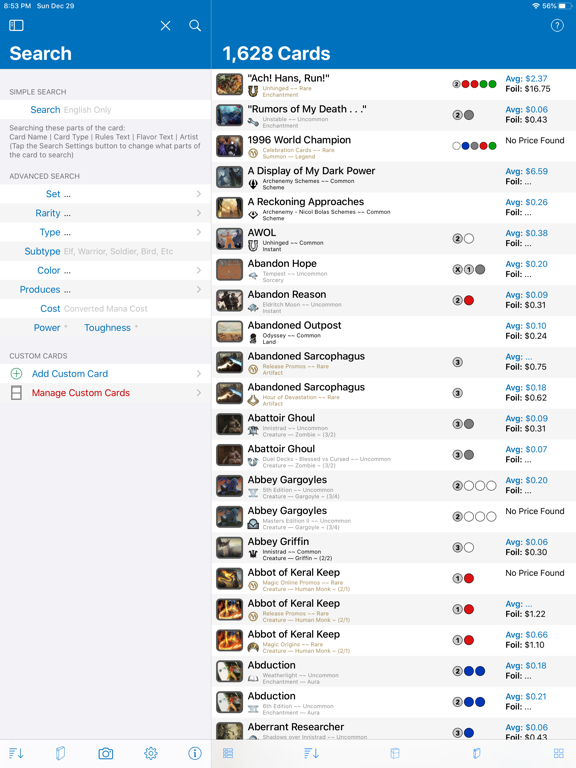Tap the box icon in card list footer
This screenshot has width=576, height=768.
click(395, 753)
